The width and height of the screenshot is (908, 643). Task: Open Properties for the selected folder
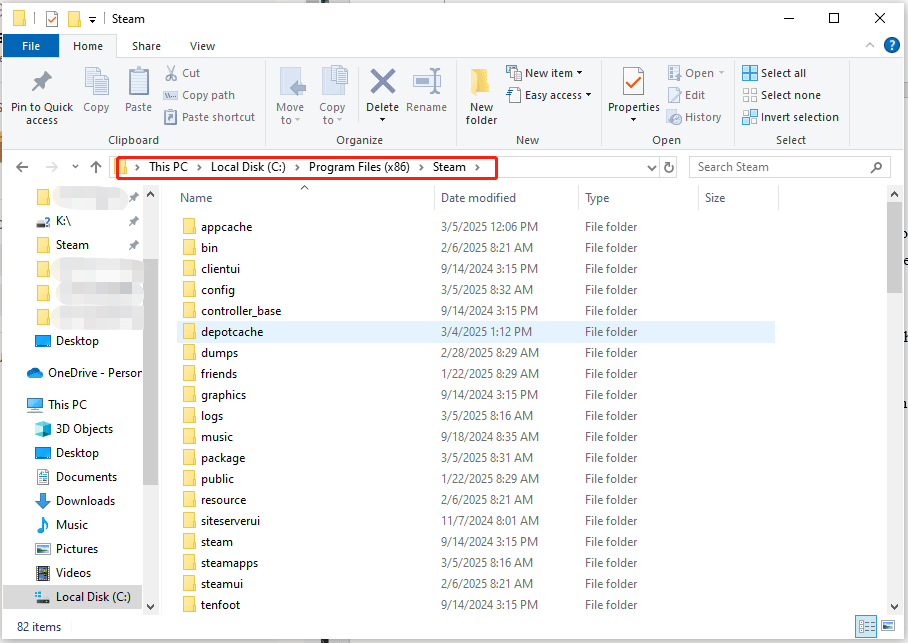tap(632, 90)
